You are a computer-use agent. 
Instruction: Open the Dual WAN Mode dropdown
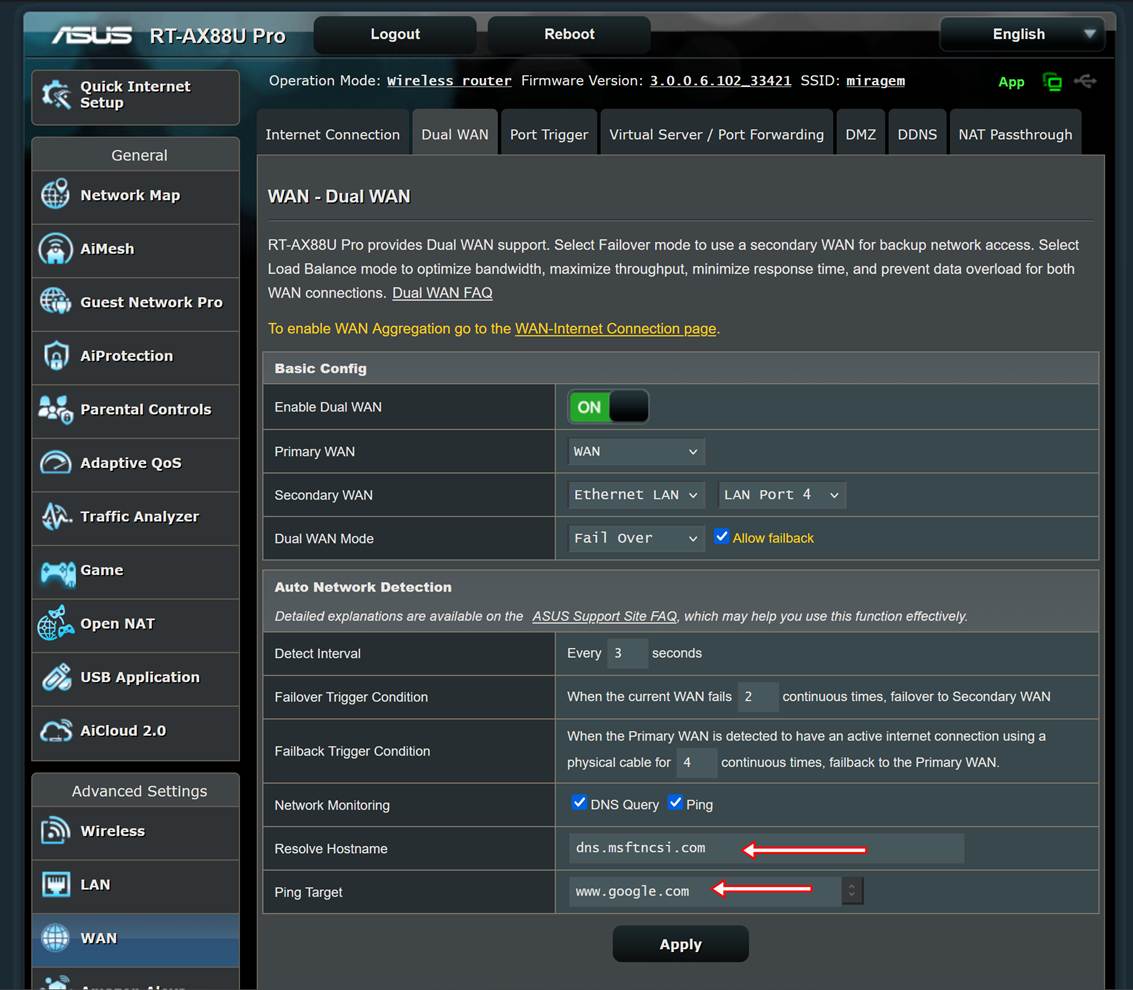click(636, 538)
